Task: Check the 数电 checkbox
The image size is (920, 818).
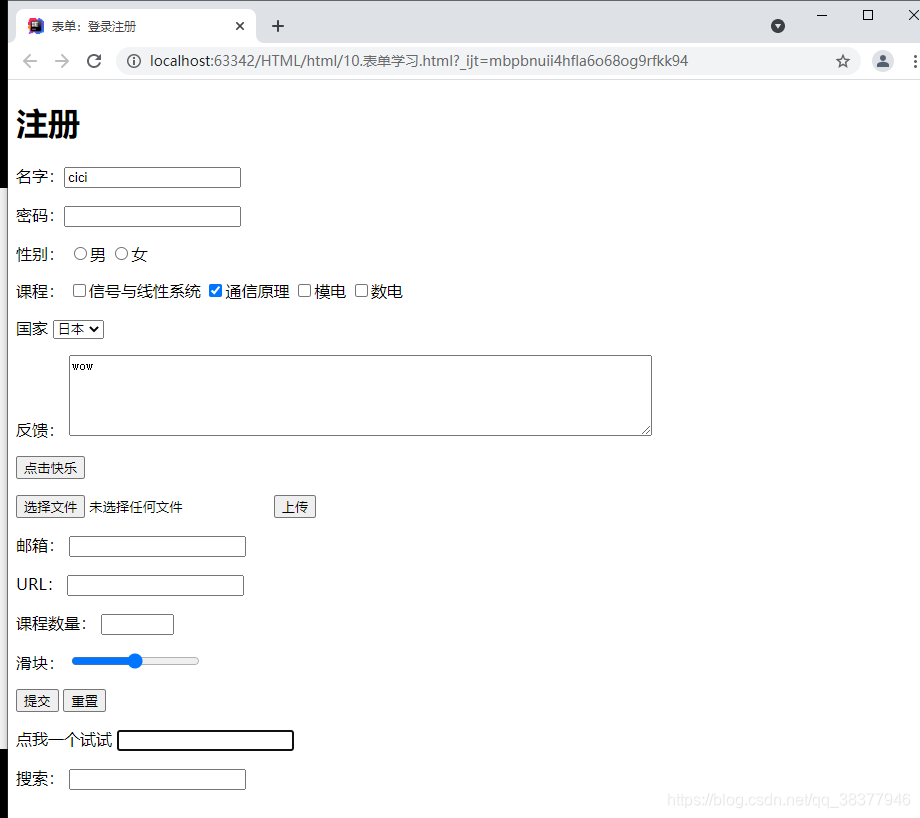Action: coord(361,290)
